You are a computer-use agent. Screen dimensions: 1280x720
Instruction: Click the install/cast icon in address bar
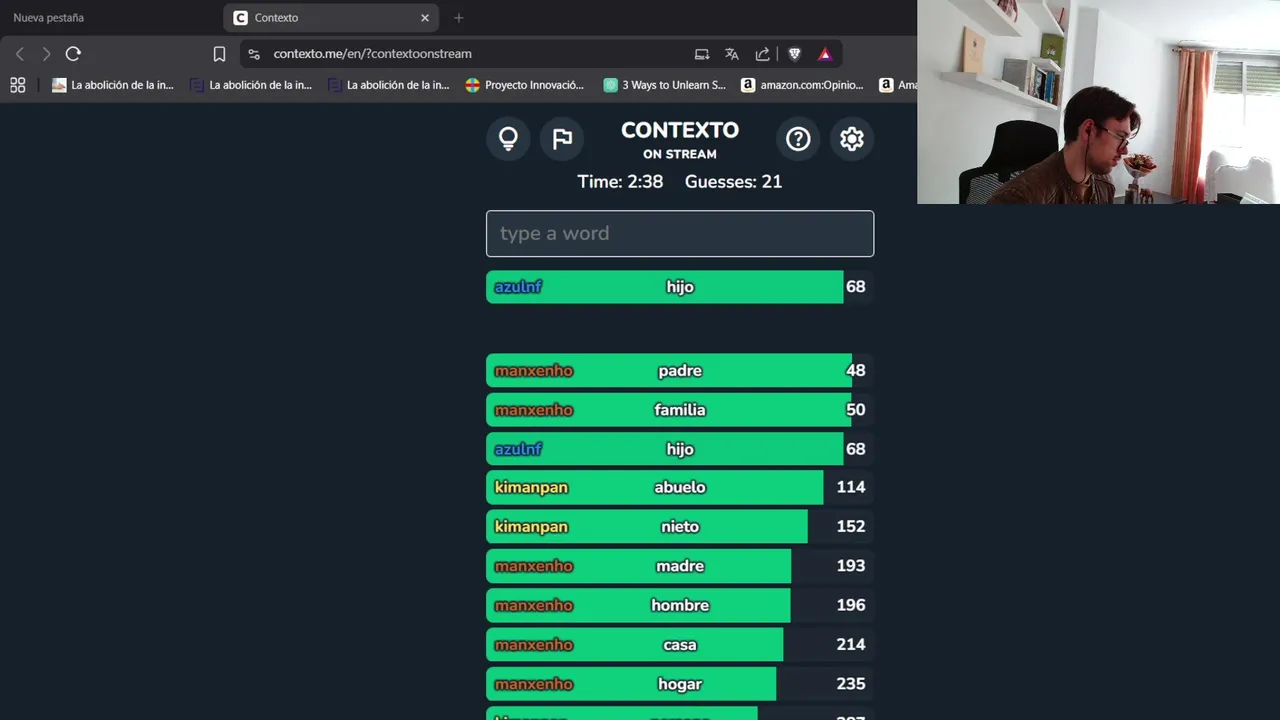pos(702,54)
